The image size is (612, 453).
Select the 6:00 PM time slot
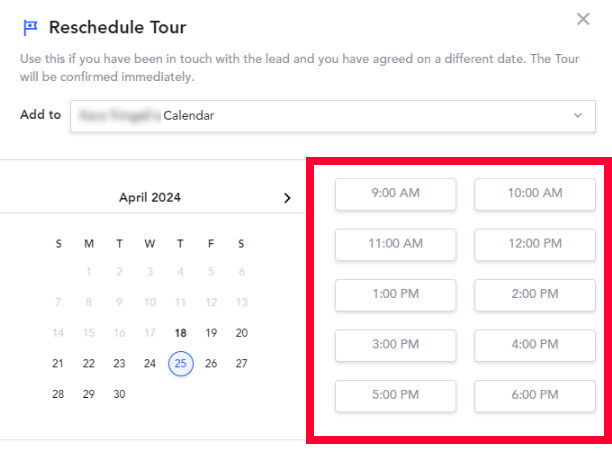click(535, 396)
